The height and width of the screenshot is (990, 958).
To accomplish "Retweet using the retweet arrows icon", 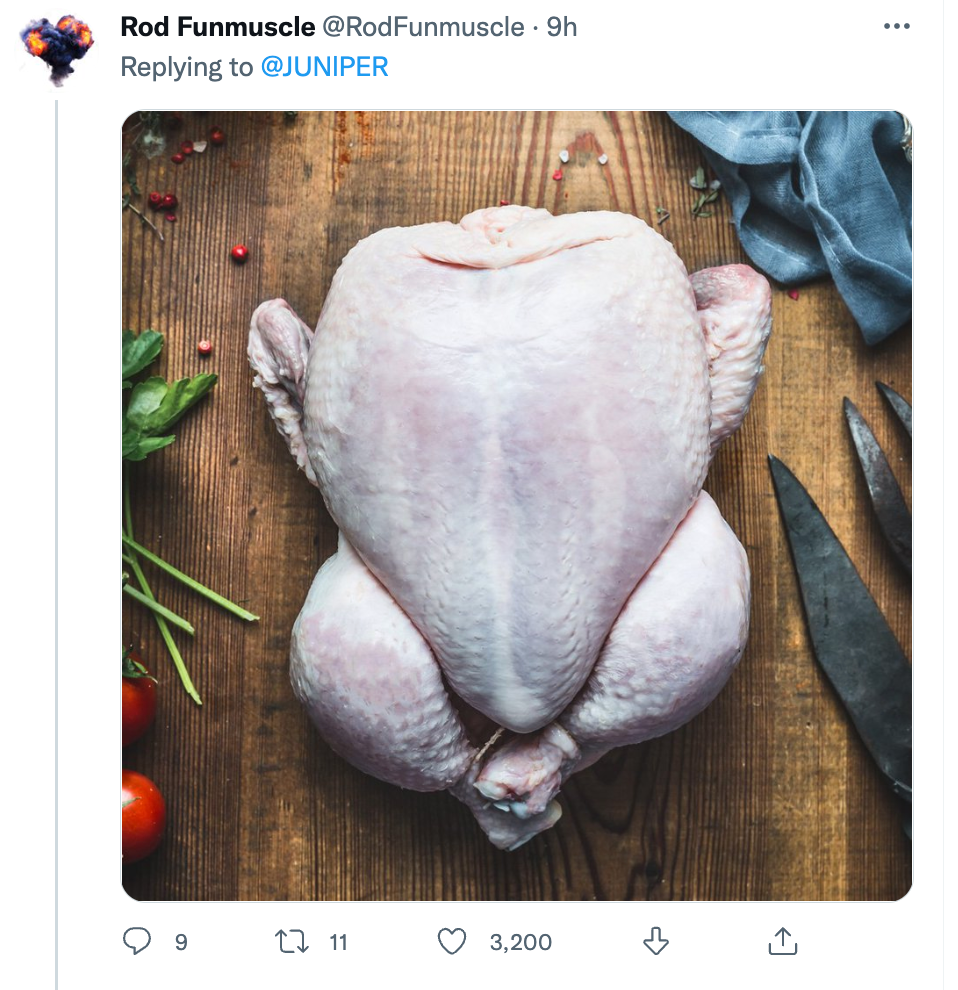I will pos(289,941).
